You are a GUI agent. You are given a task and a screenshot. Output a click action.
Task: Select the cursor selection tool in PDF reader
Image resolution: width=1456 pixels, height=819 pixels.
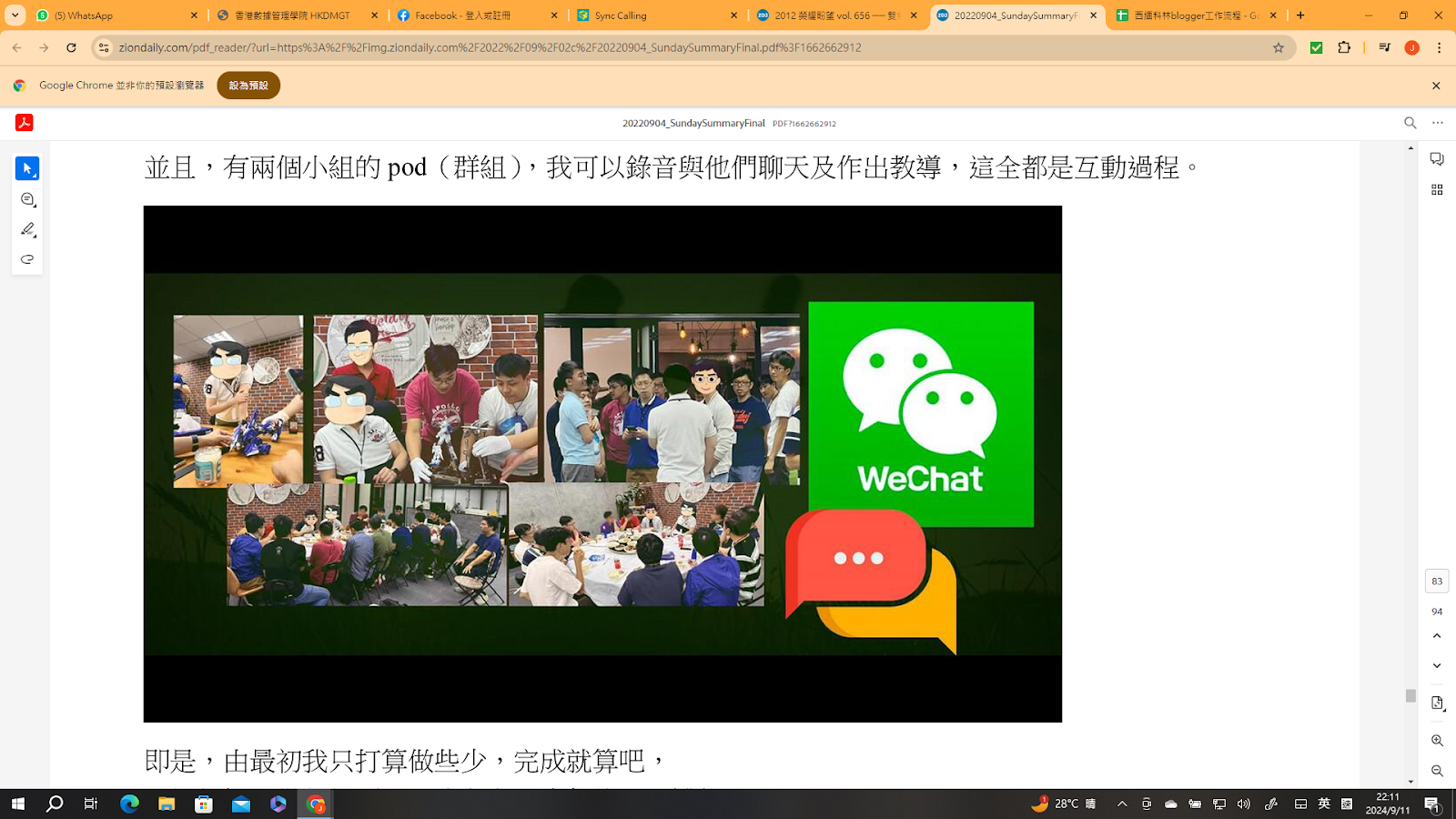tap(27, 168)
